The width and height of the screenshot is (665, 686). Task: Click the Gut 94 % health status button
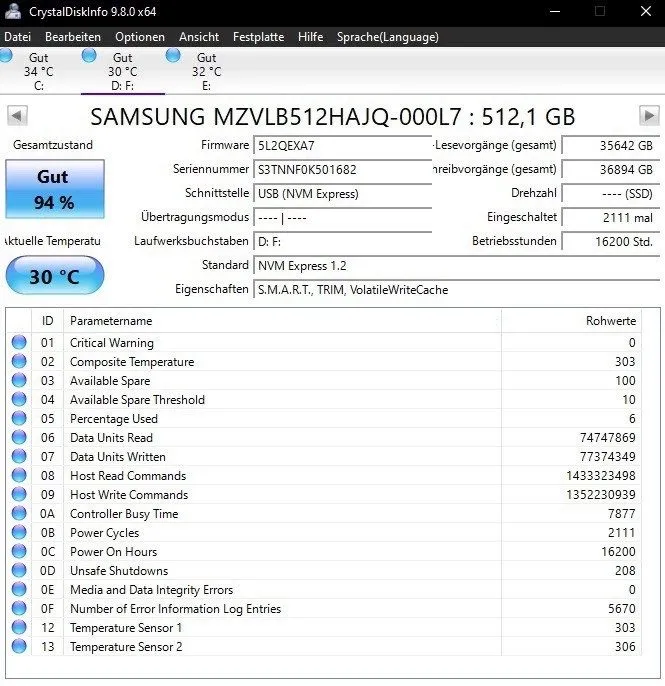55,189
